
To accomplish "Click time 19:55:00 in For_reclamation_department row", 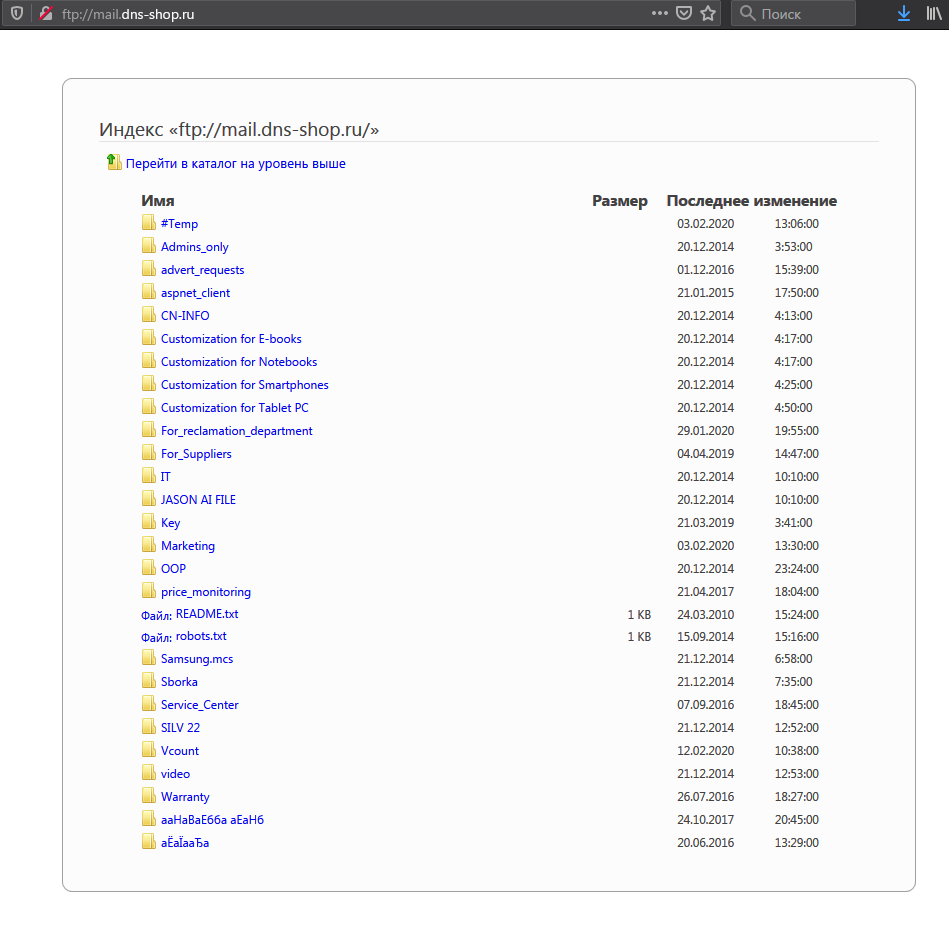I will 796,431.
